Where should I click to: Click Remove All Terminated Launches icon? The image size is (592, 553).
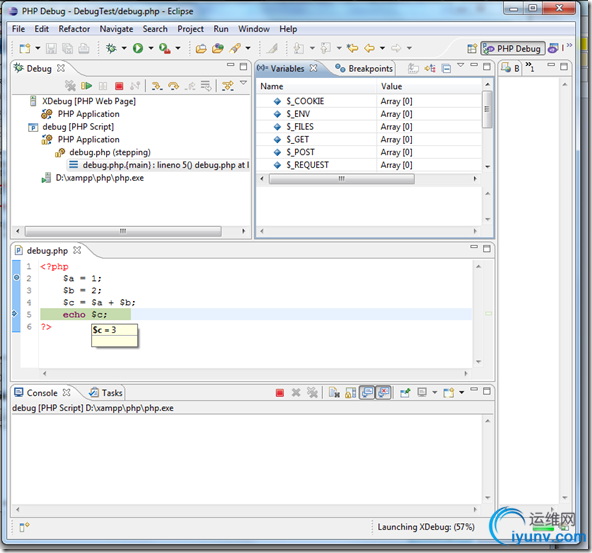click(70, 86)
